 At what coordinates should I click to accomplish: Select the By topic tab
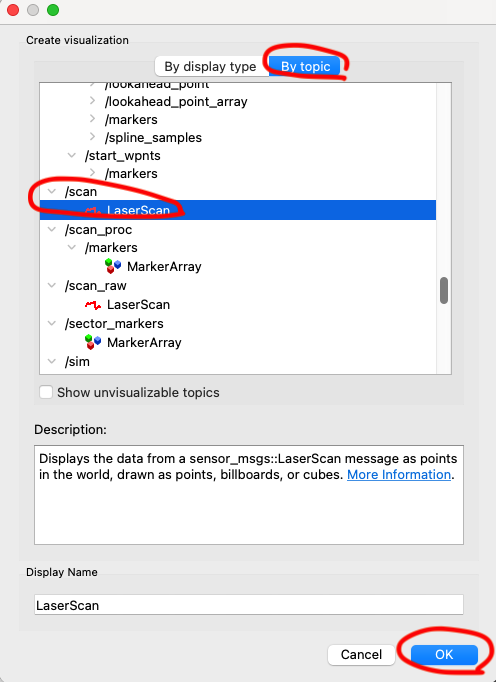click(x=305, y=67)
